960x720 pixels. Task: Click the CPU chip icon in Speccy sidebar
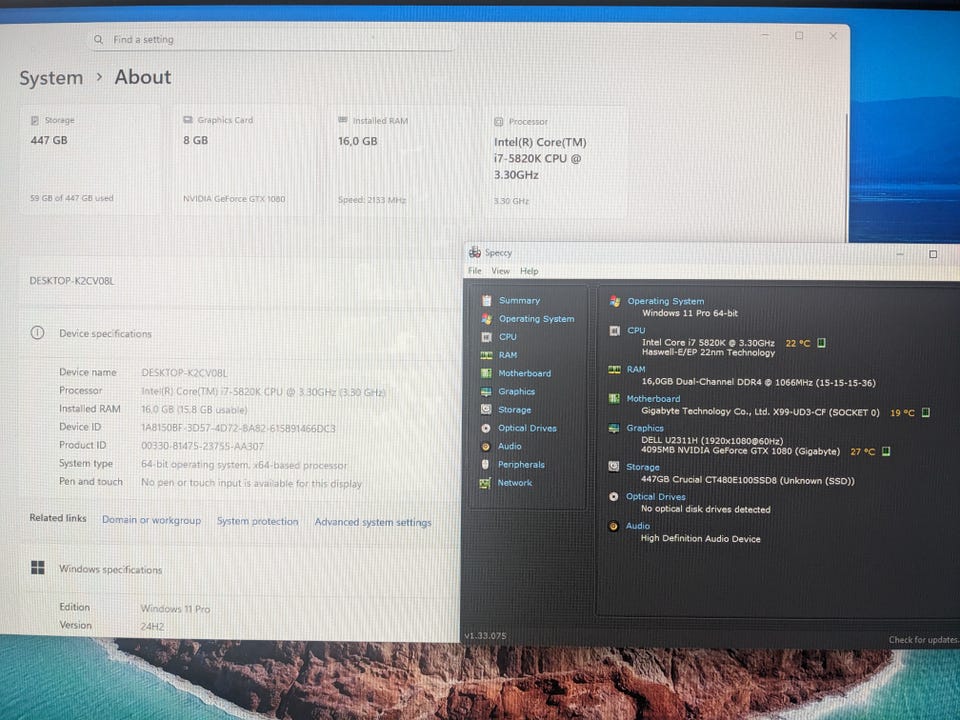point(486,337)
